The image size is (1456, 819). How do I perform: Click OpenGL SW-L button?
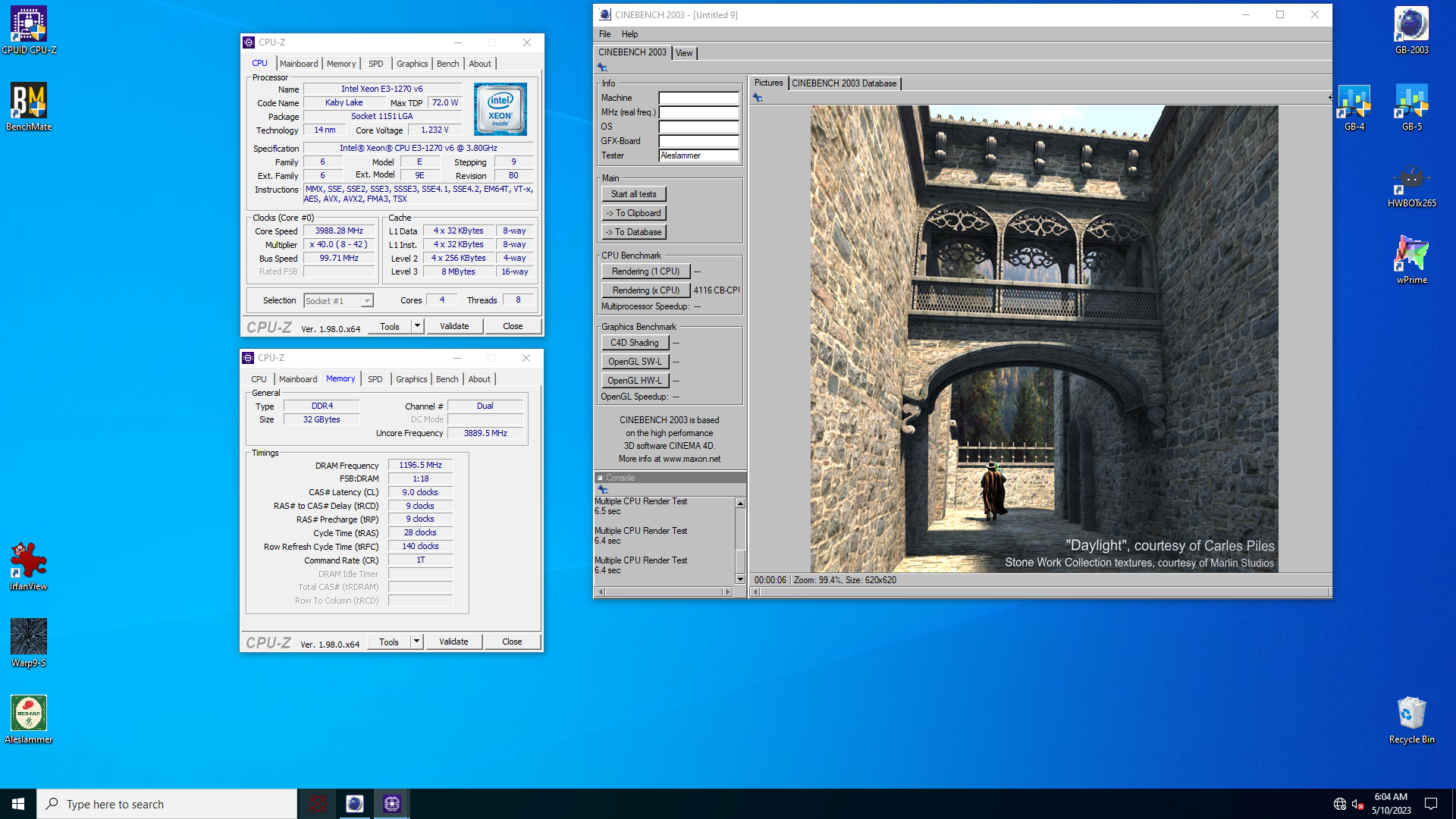click(x=635, y=362)
